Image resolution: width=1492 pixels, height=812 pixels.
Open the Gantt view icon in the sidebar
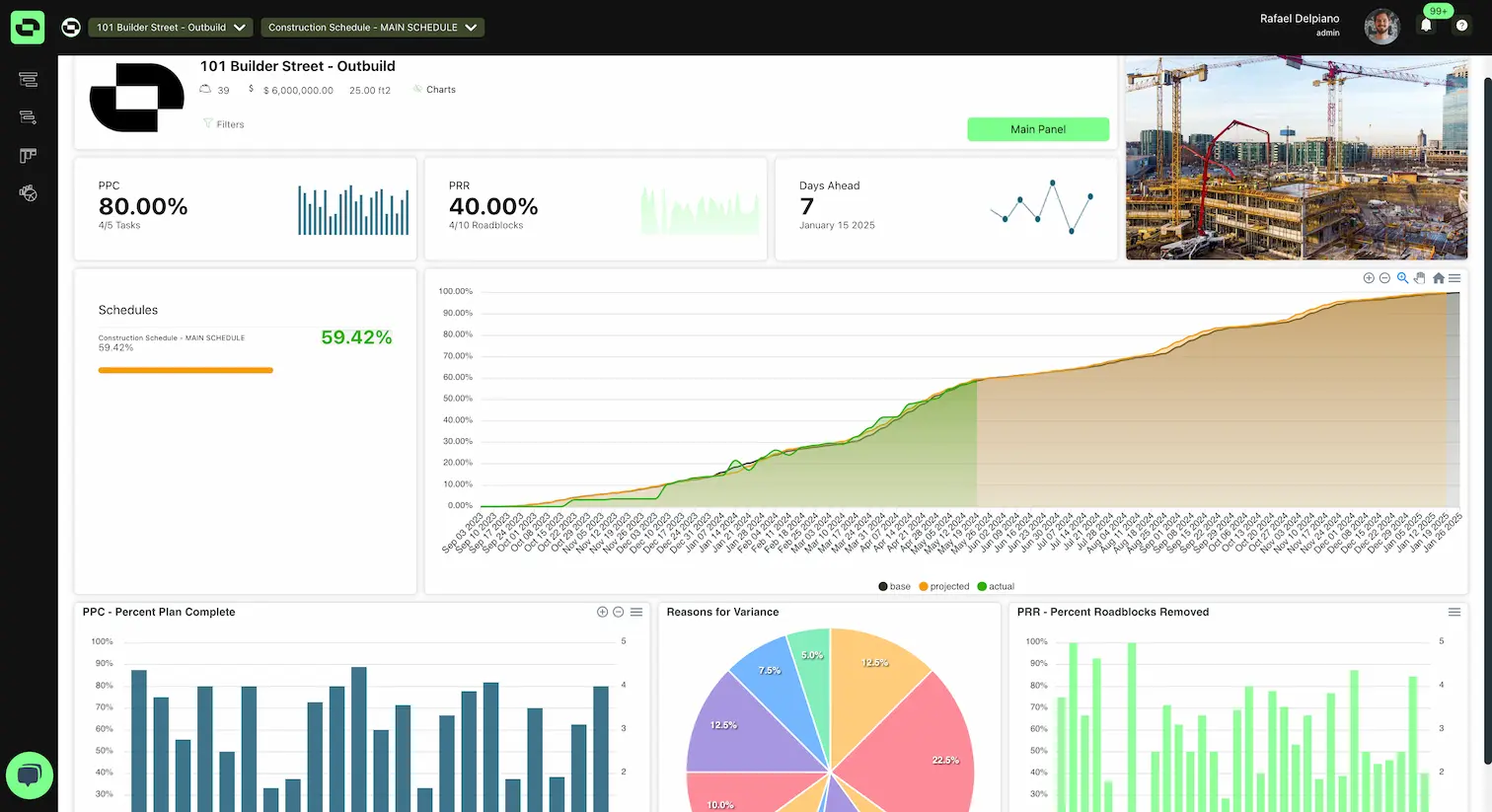(28, 117)
